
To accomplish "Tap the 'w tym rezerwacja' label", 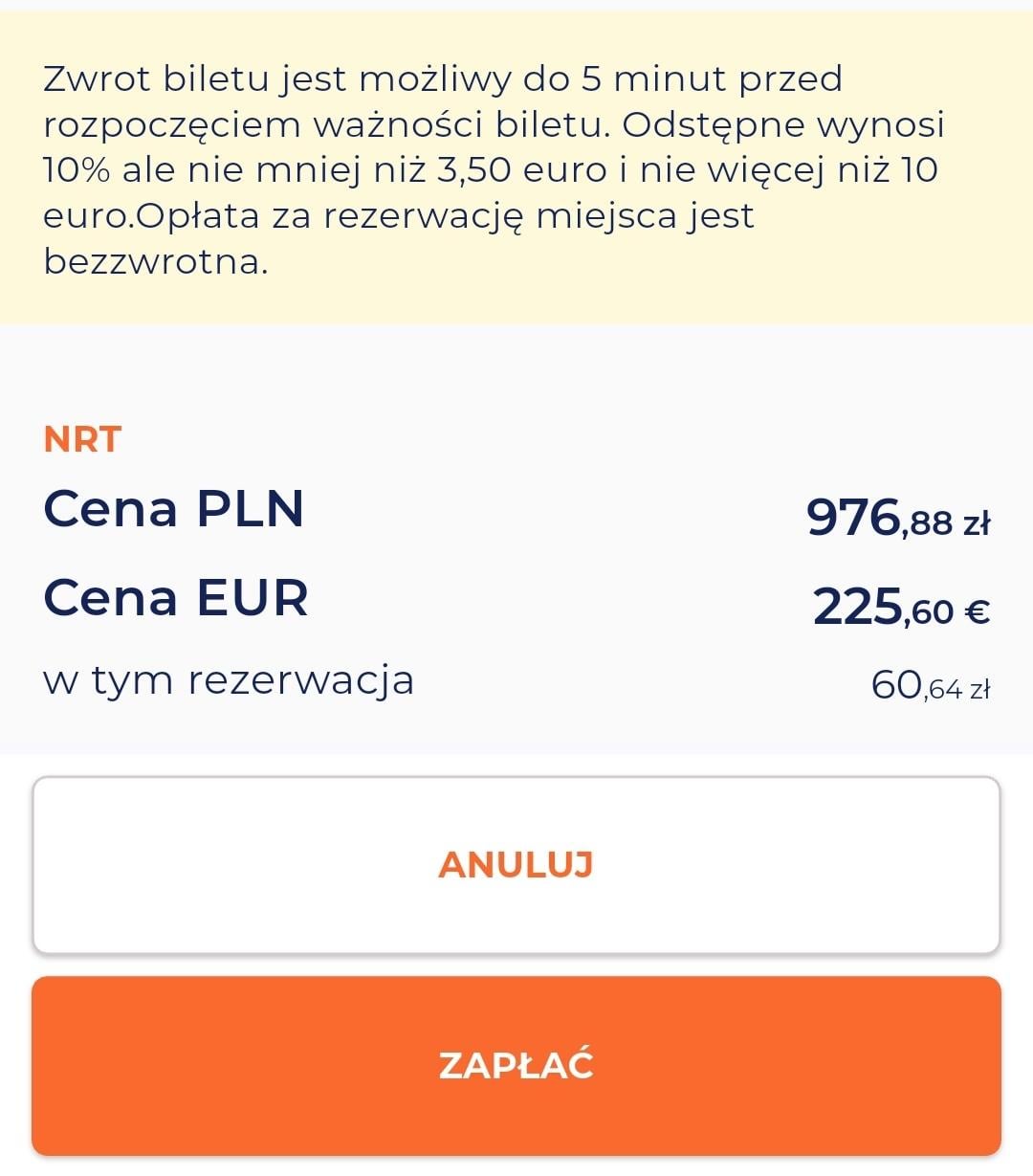I will coord(228,680).
